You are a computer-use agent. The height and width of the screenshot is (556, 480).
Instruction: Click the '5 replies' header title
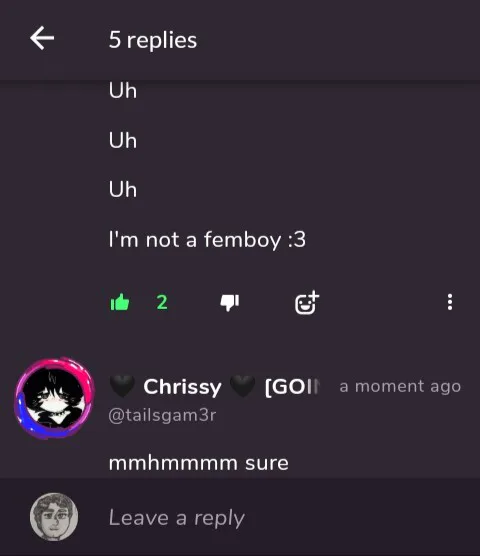(153, 40)
